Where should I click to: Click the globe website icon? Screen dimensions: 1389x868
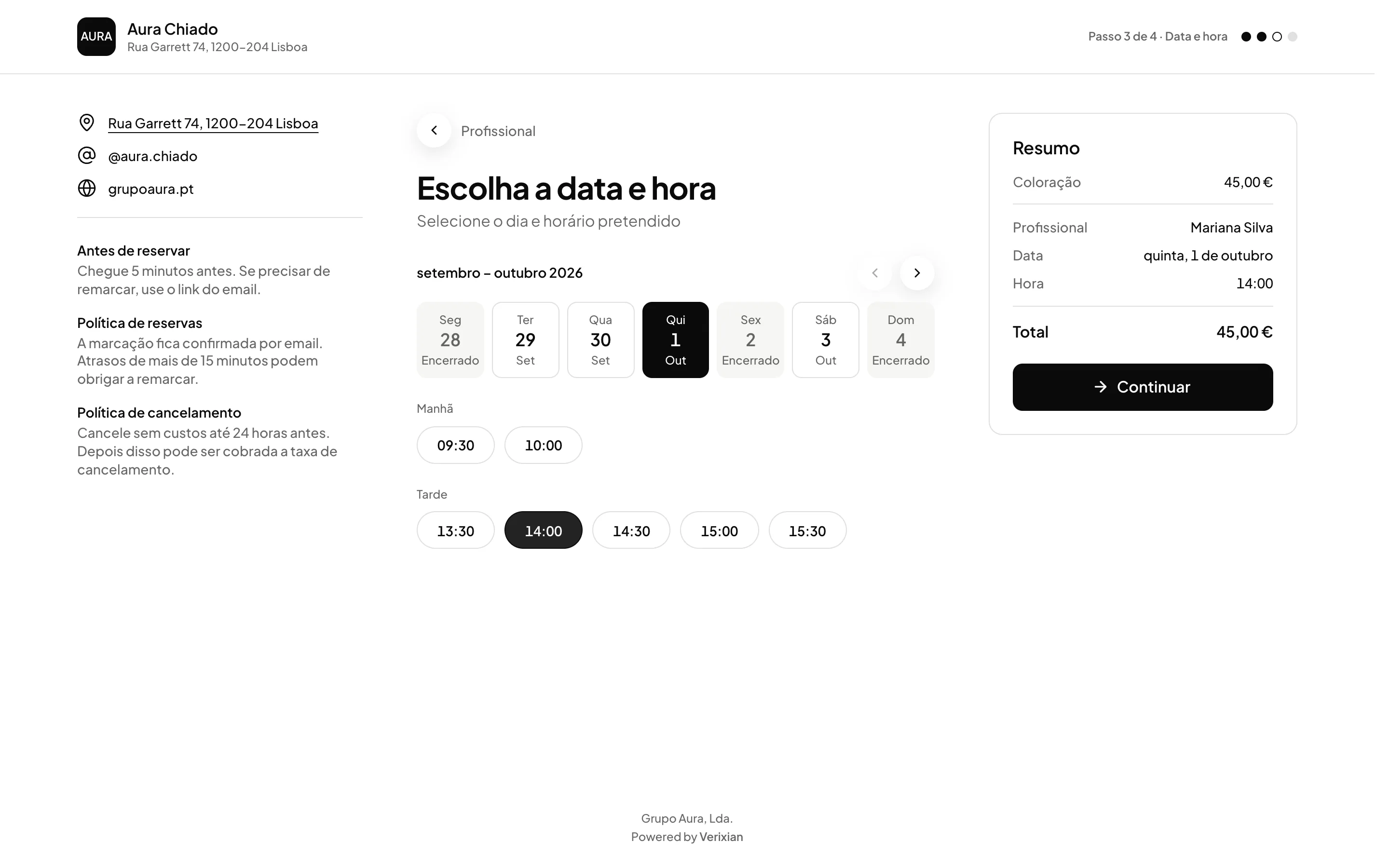tap(87, 188)
